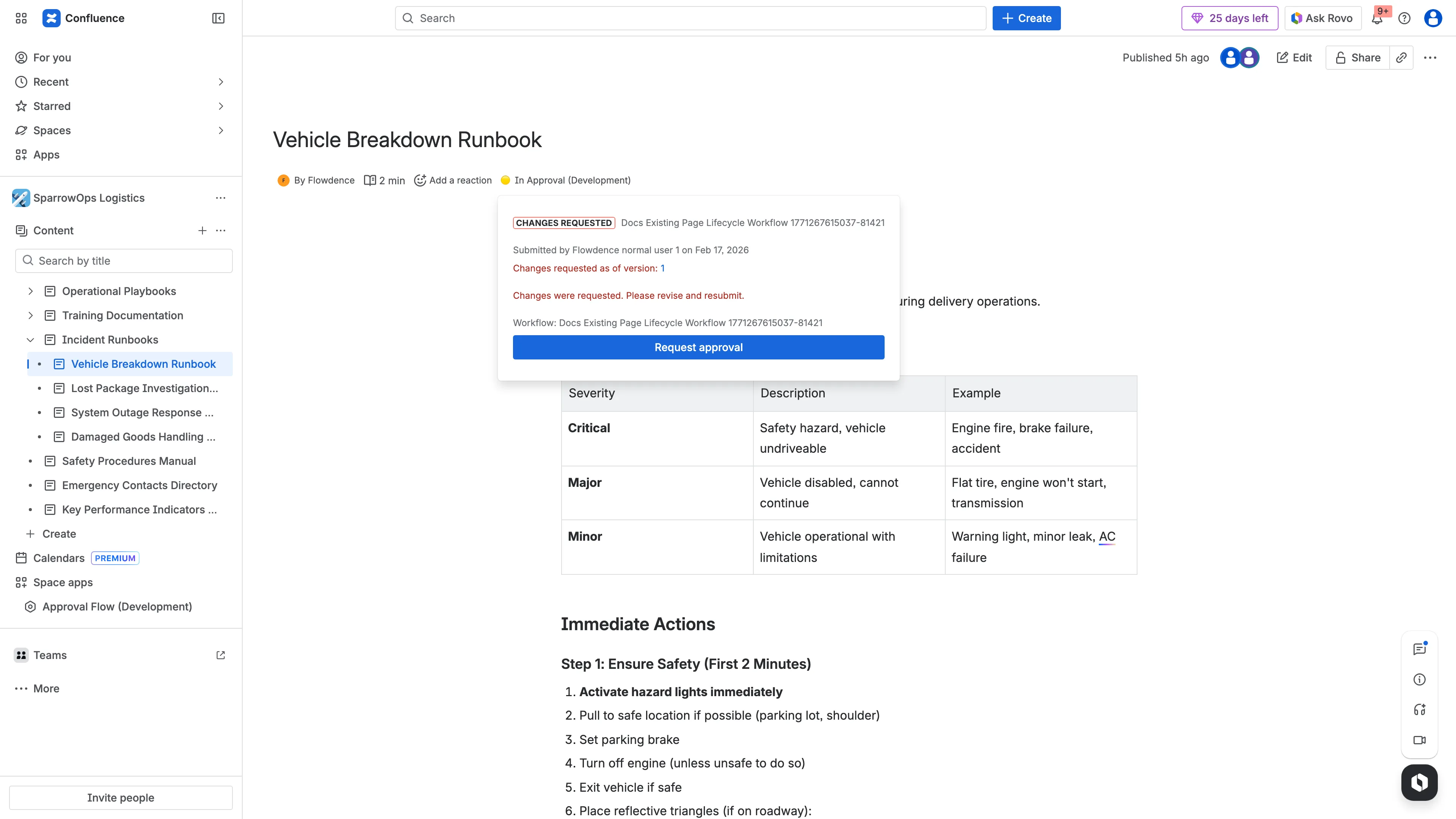Open the help question mark icon

pos(1404,18)
